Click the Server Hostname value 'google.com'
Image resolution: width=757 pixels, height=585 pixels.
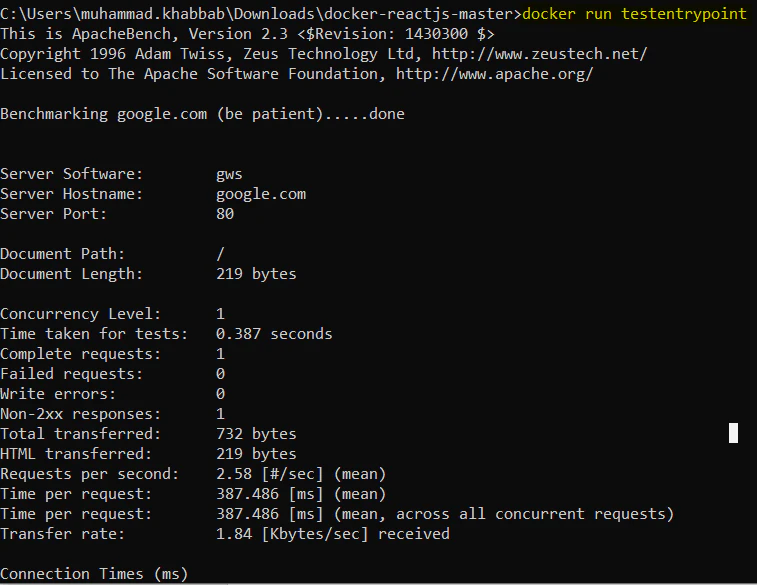pyautogui.click(x=261, y=194)
